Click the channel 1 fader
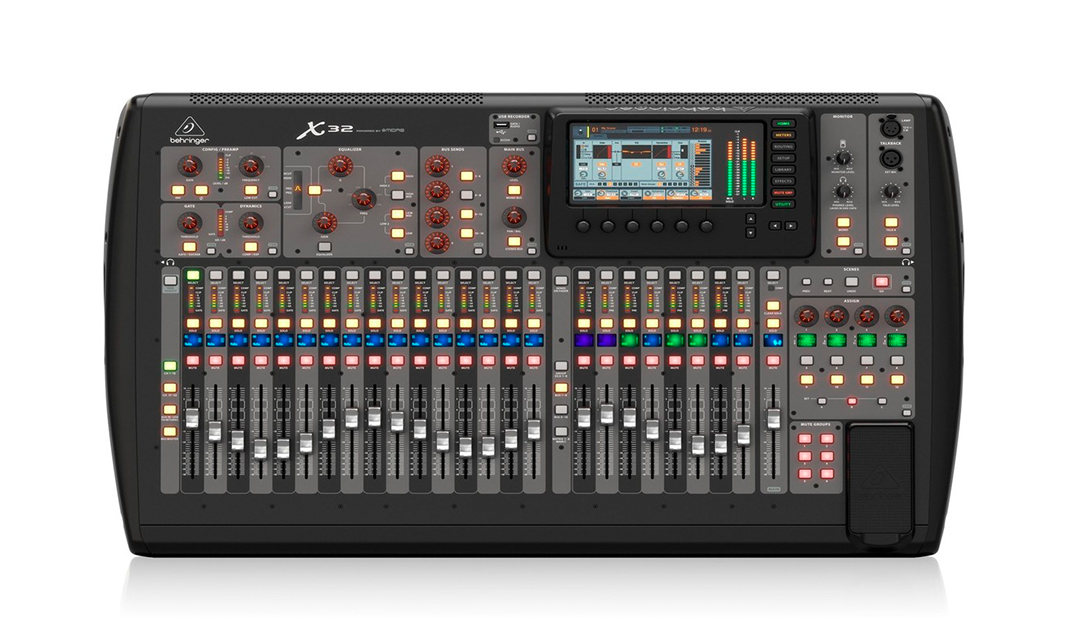Viewport: 1067px width, 640px height. (193, 418)
